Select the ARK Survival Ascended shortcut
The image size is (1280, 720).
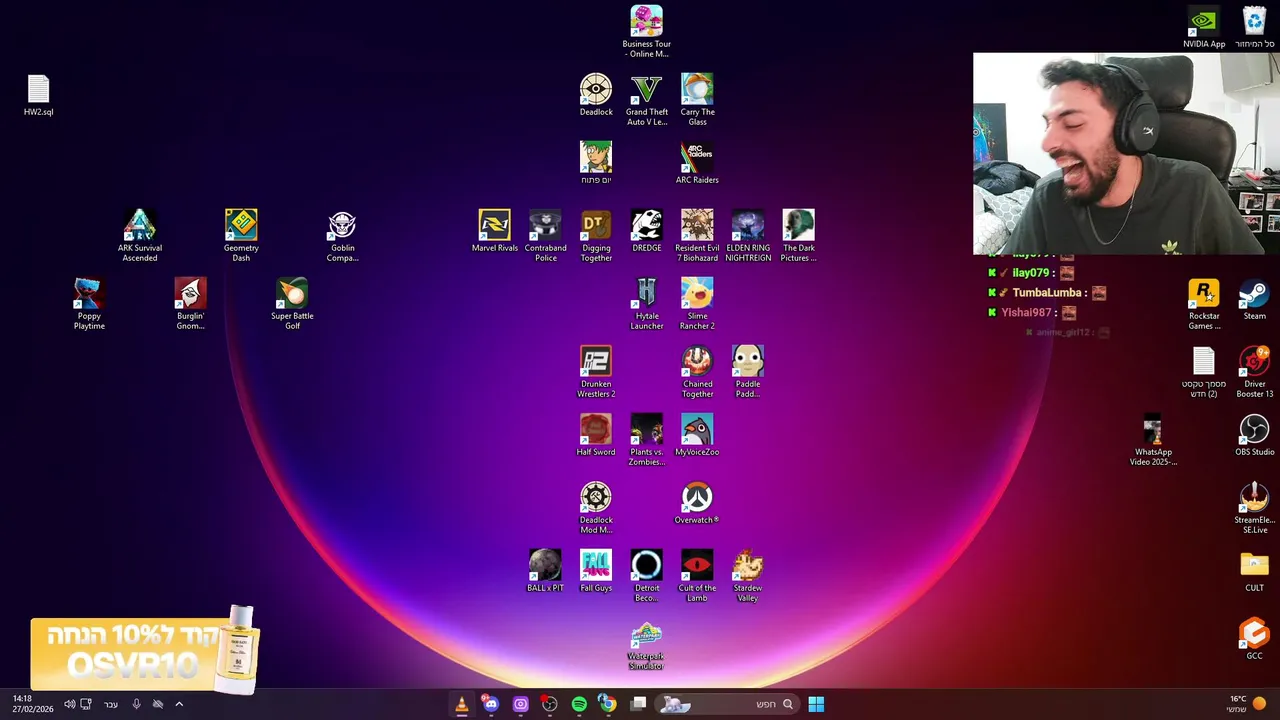coord(140,235)
